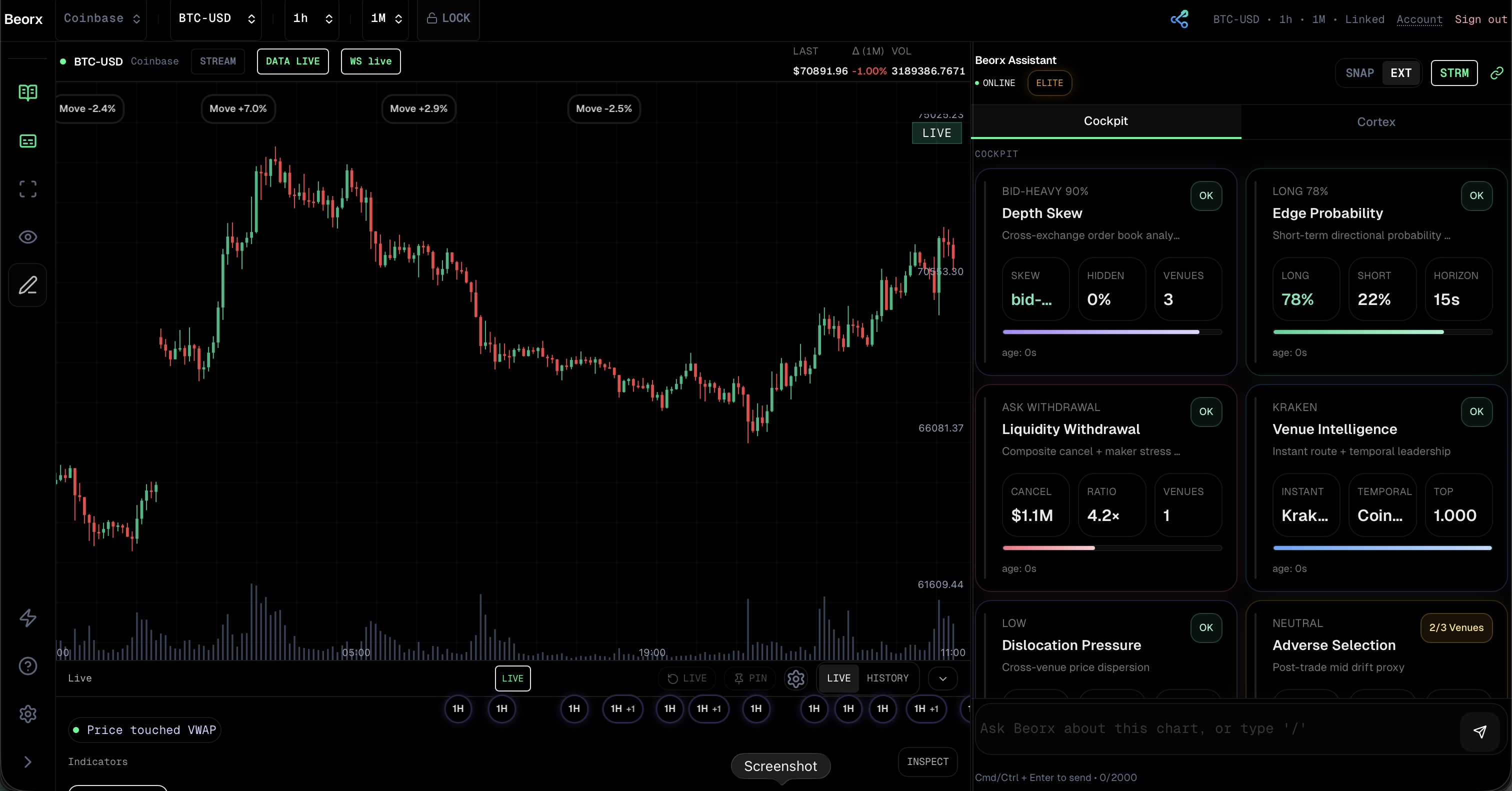Send message with paper plane icon
The image size is (1512, 791).
[1479, 730]
